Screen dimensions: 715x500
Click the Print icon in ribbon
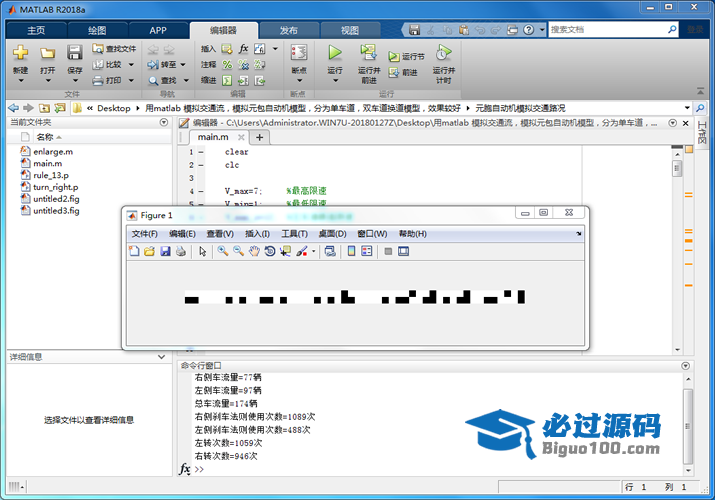[98, 81]
